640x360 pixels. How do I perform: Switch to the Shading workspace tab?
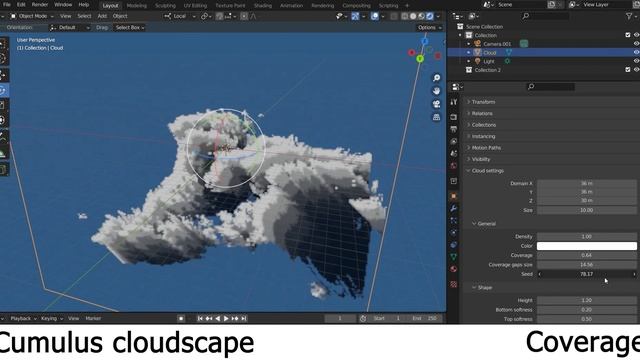pos(263,6)
